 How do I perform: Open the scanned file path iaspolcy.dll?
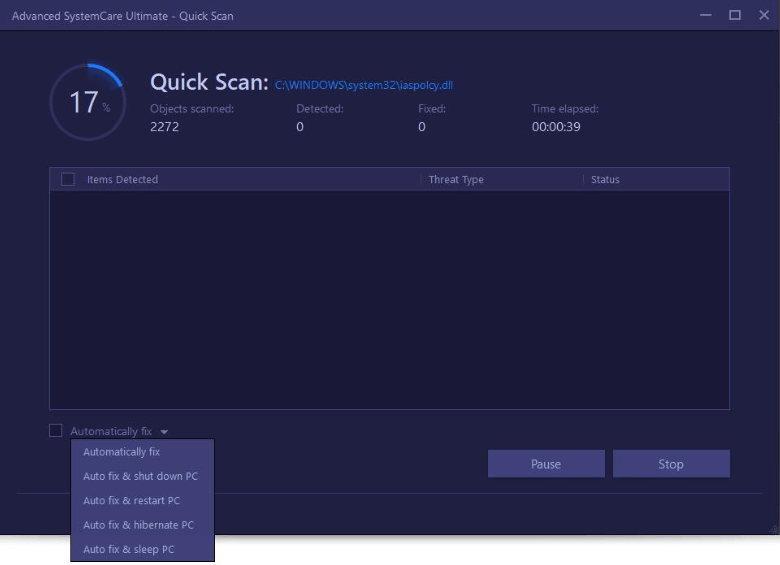click(x=364, y=85)
